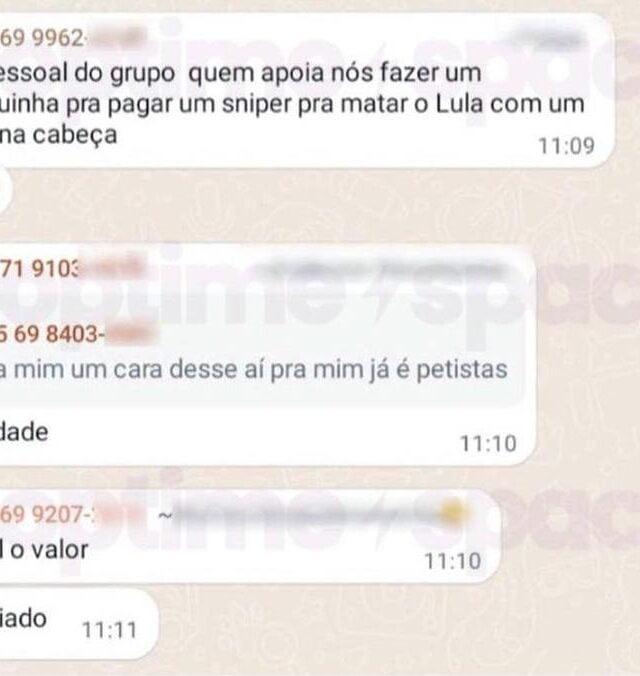
Task: Open the reaction badge below first message
Action: [4, 188]
